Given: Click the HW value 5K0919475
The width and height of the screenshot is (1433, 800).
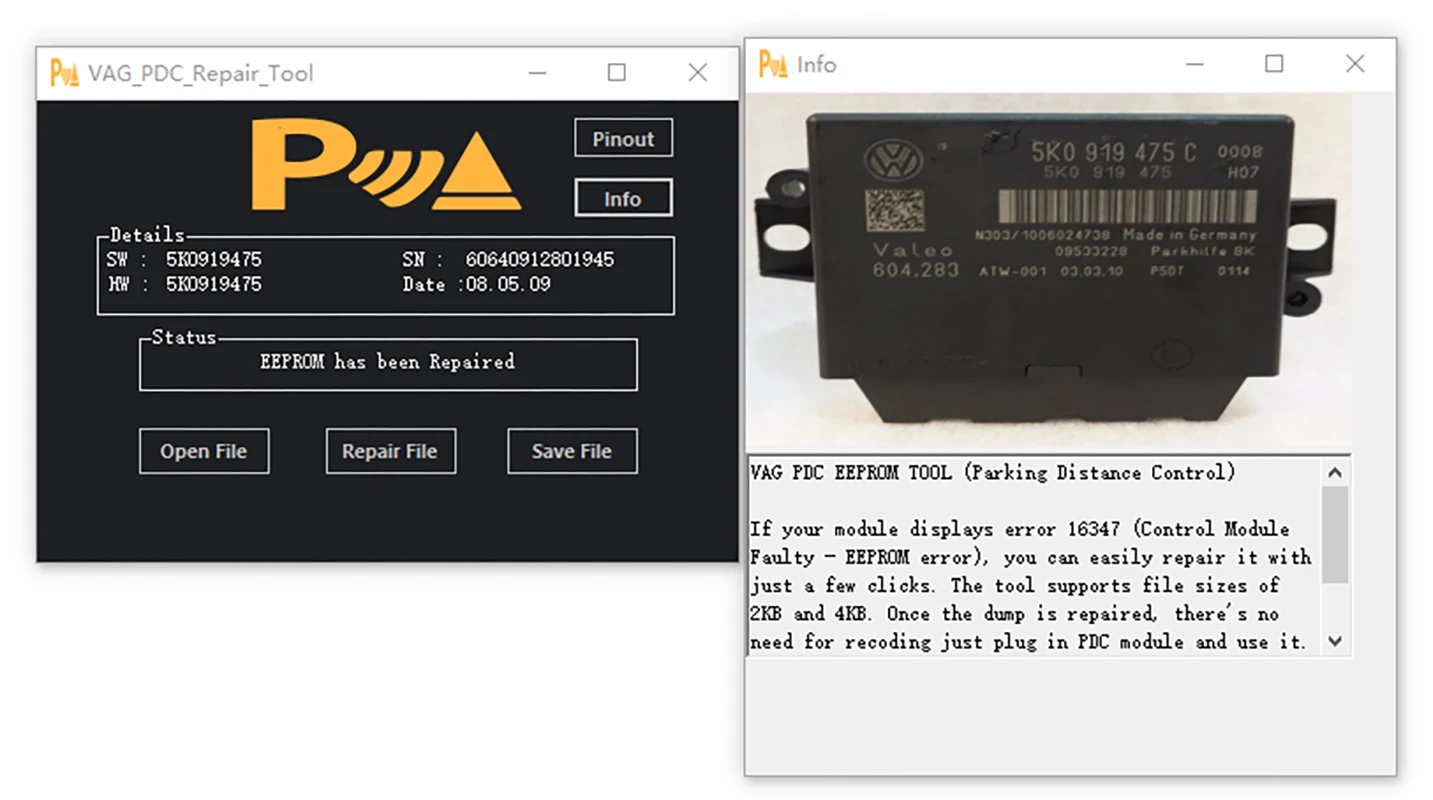Looking at the screenshot, I should click(x=214, y=285).
